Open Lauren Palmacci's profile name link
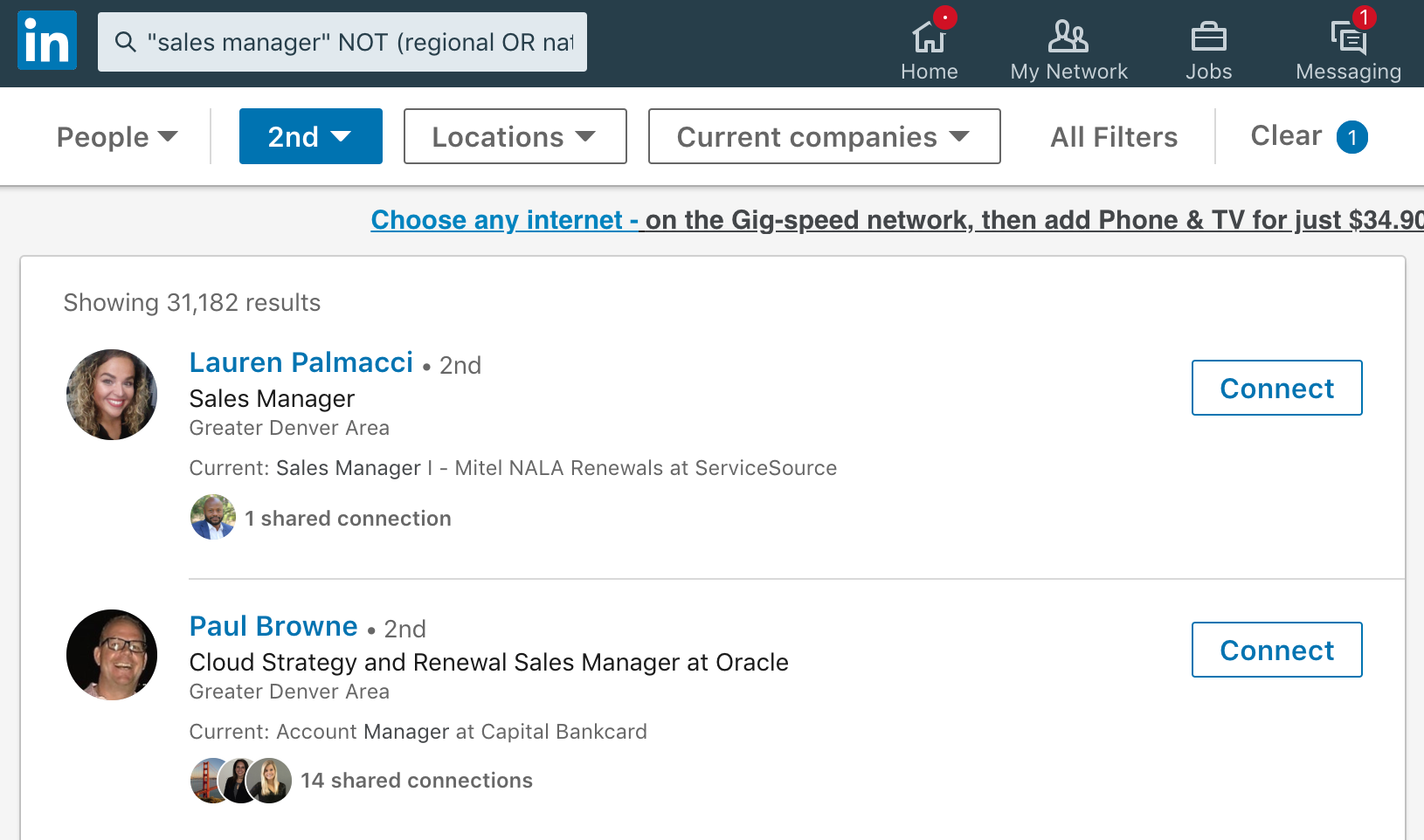 click(301, 362)
